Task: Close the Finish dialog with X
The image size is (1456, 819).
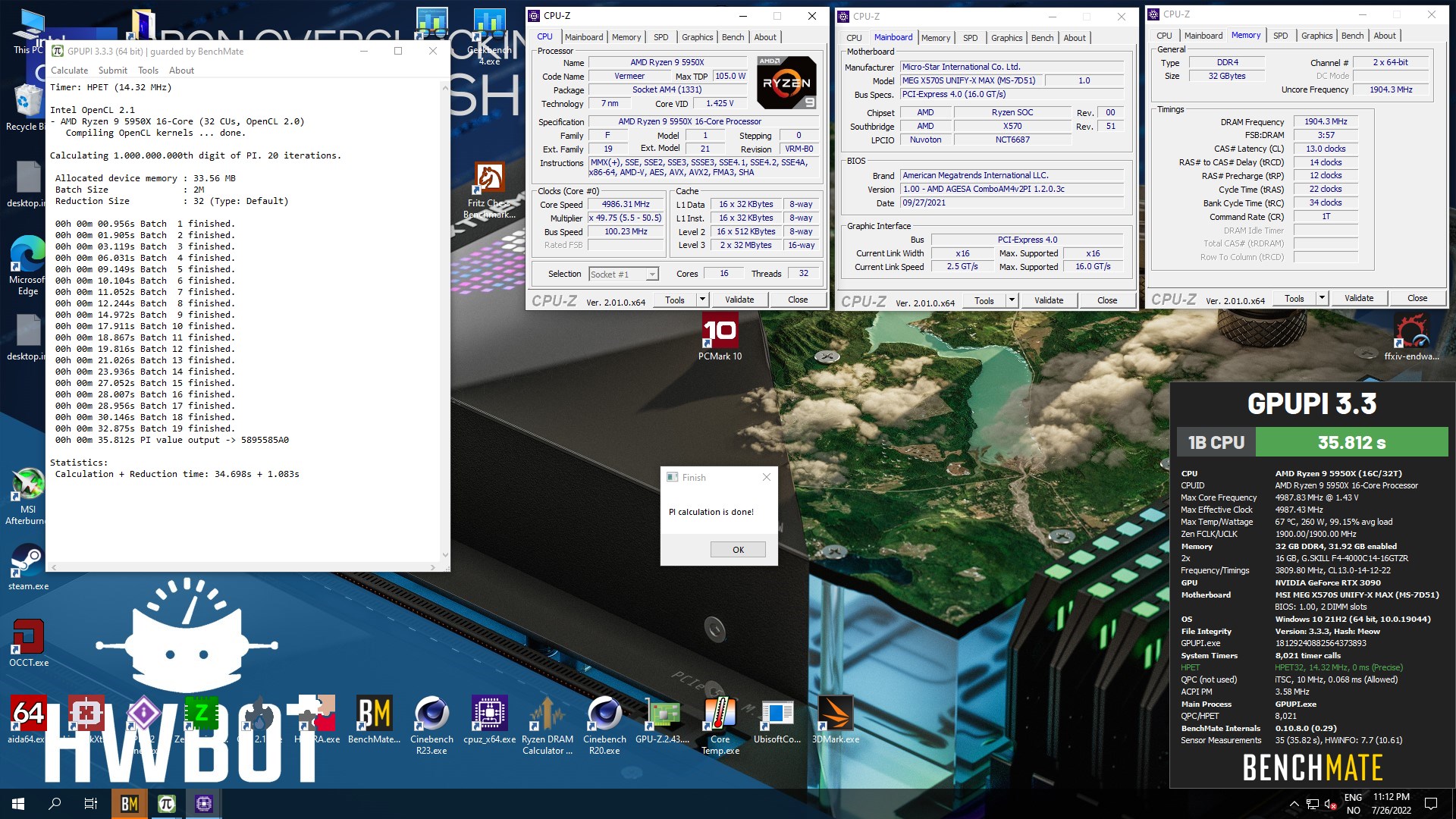Action: (x=766, y=477)
